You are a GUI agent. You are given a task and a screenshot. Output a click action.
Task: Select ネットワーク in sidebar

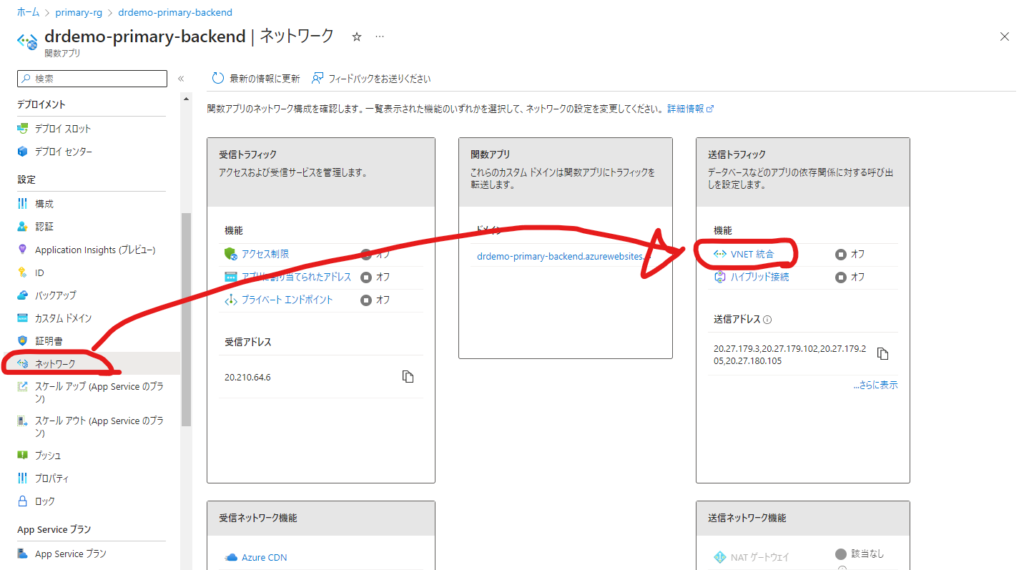click(56, 364)
